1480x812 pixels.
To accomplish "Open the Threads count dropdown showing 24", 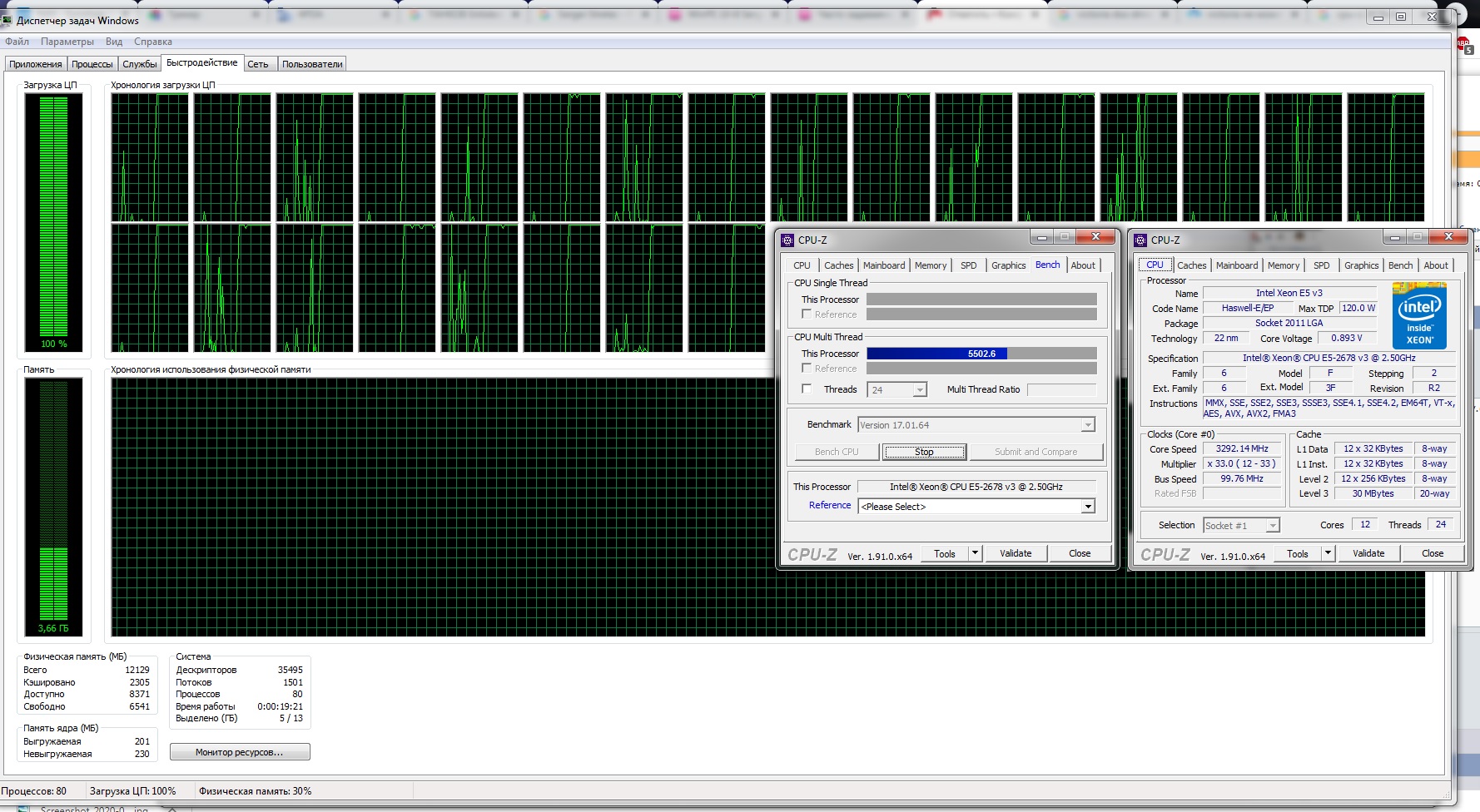I will pyautogui.click(x=897, y=389).
